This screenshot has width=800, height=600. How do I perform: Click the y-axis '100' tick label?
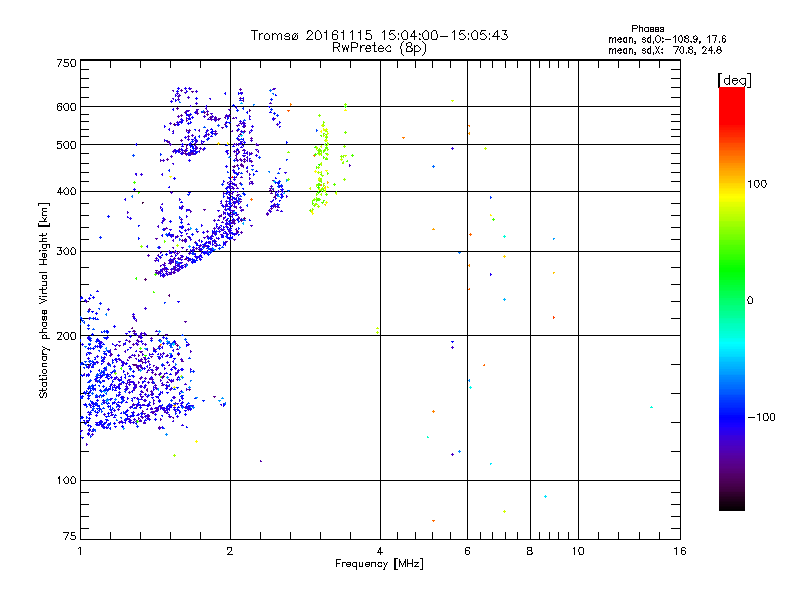pos(66,480)
